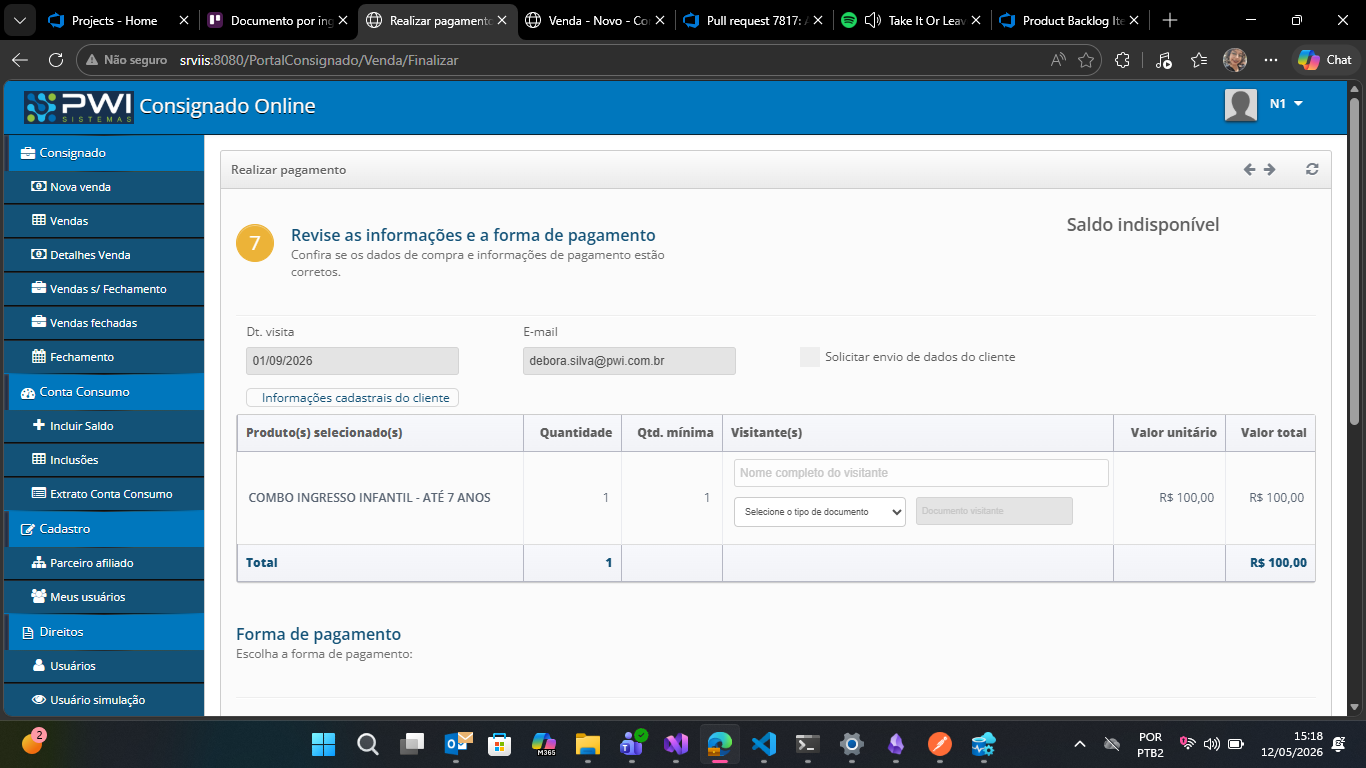Switch to Take It Or Leave tab

coord(910,20)
